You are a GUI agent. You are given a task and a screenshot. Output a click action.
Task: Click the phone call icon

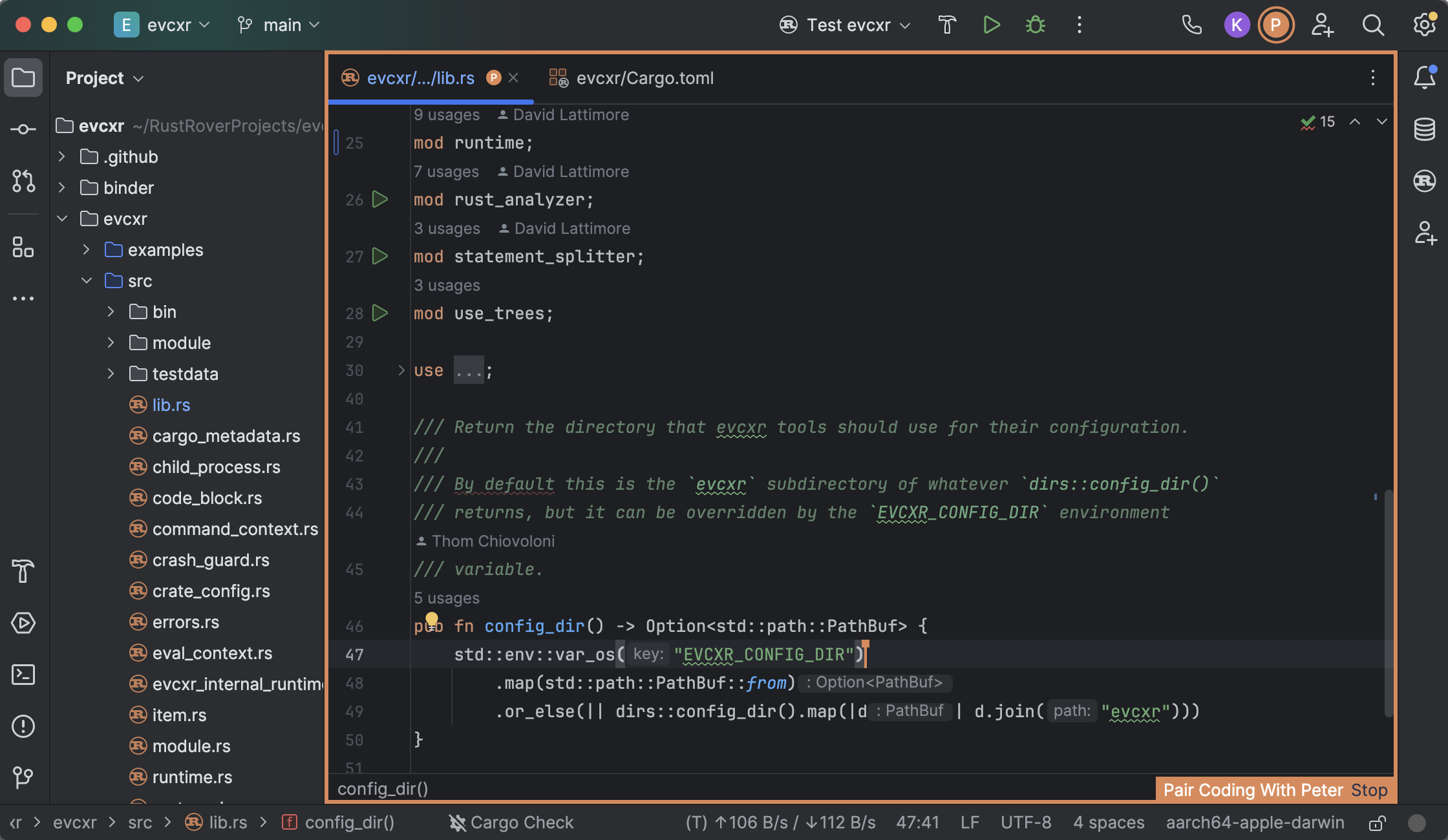1191,25
